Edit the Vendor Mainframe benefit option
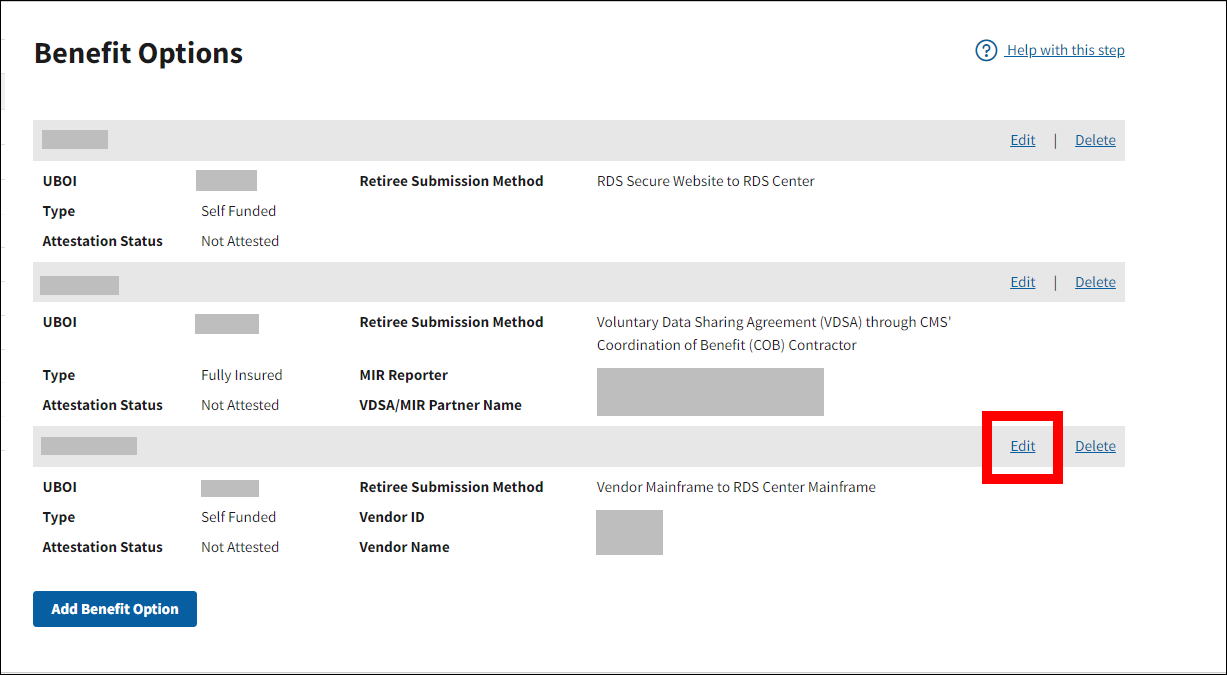The image size is (1227, 675). [1022, 446]
